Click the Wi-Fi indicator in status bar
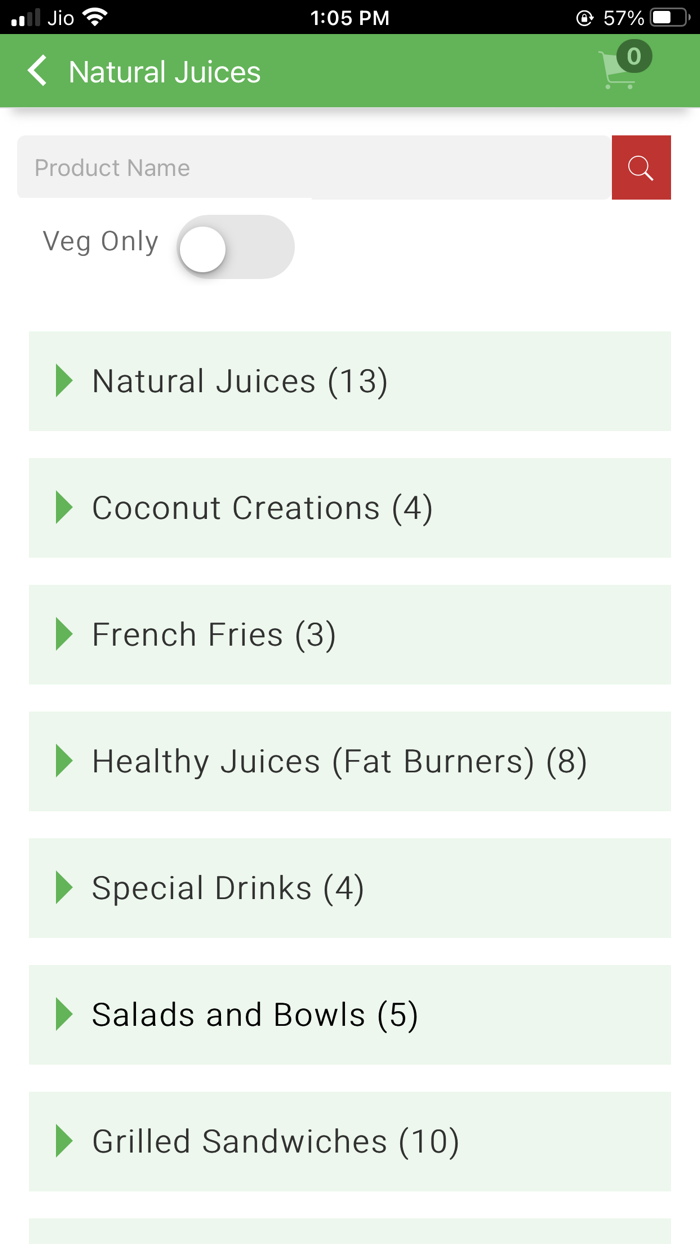Screen dimensions: 700x1244 (x=95, y=17)
